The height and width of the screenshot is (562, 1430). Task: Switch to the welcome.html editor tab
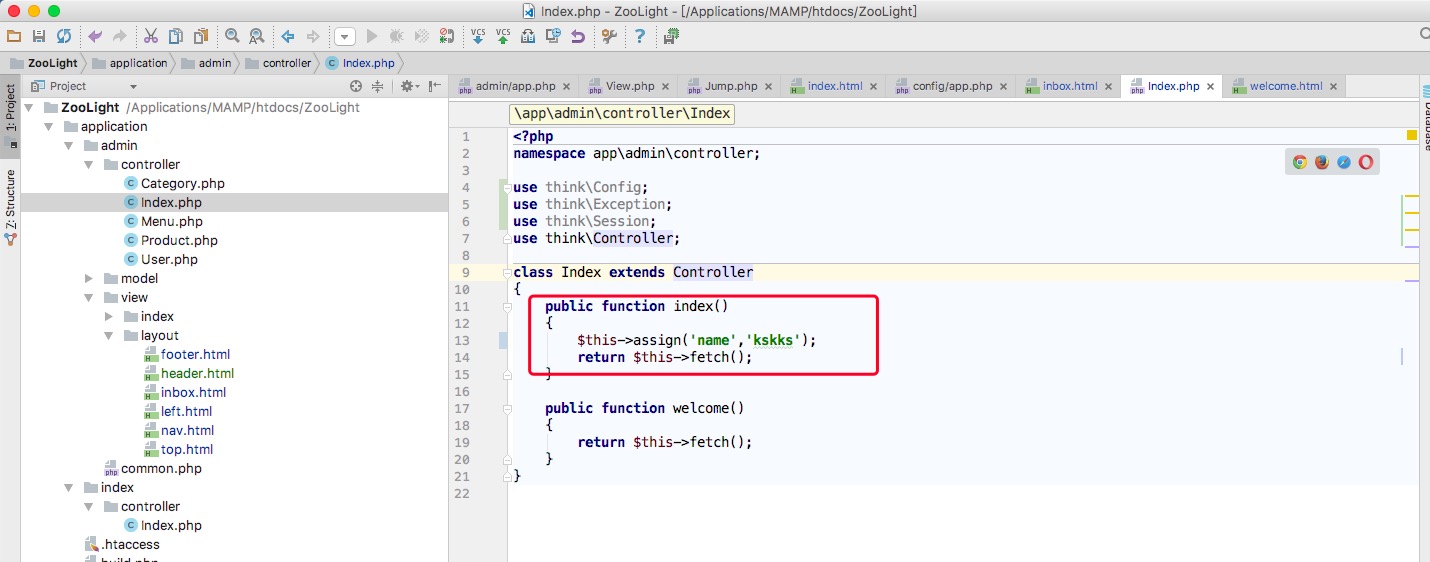pyautogui.click(x=1285, y=86)
